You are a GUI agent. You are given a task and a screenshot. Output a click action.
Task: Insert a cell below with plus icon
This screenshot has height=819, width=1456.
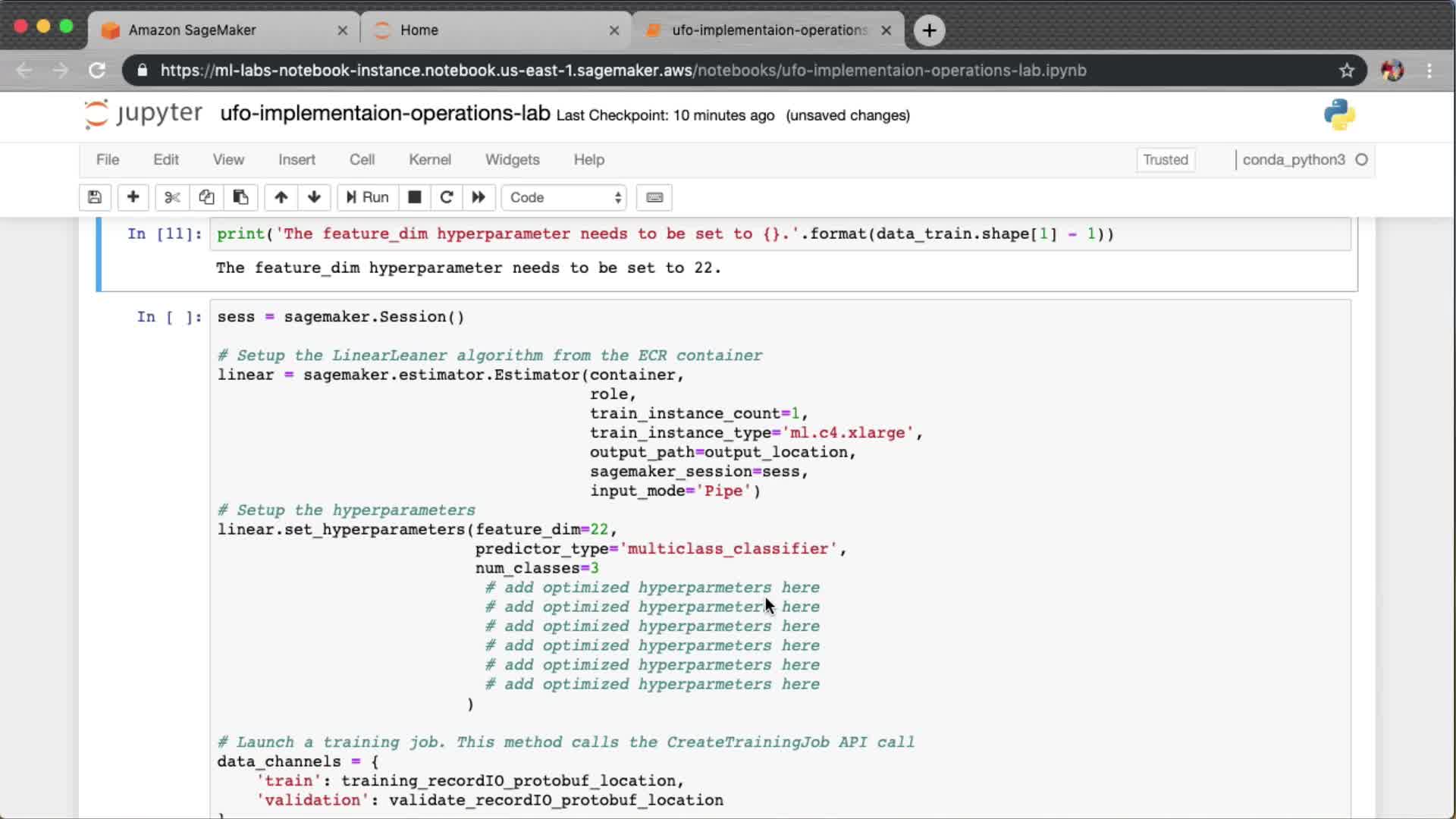tap(133, 197)
